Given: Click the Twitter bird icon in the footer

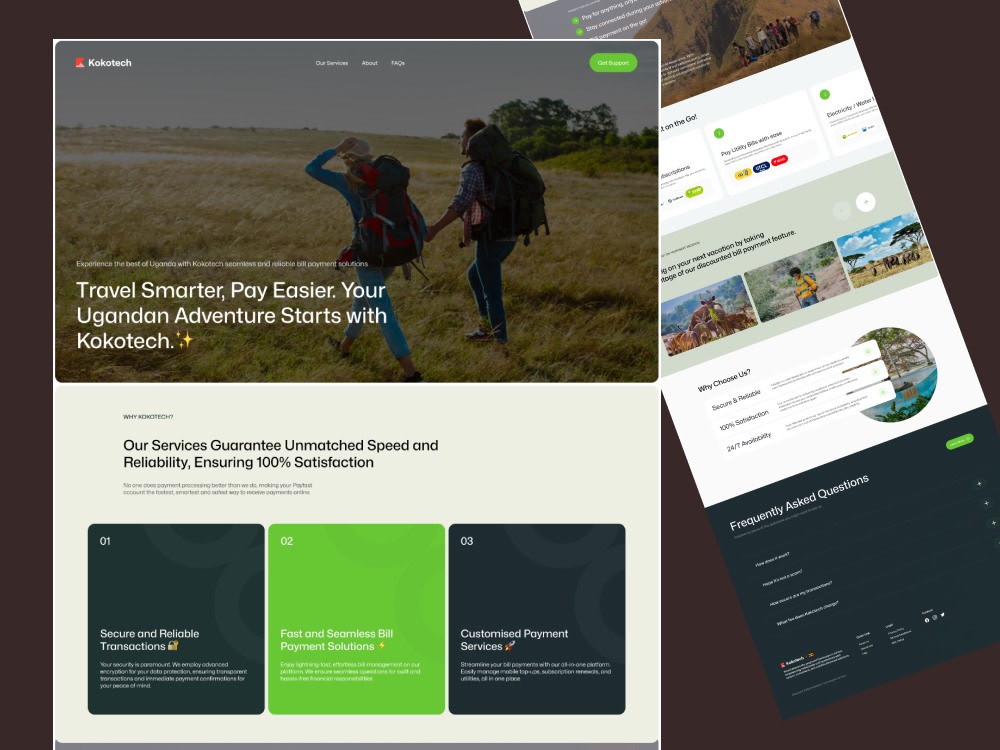Looking at the screenshot, I should [x=943, y=615].
